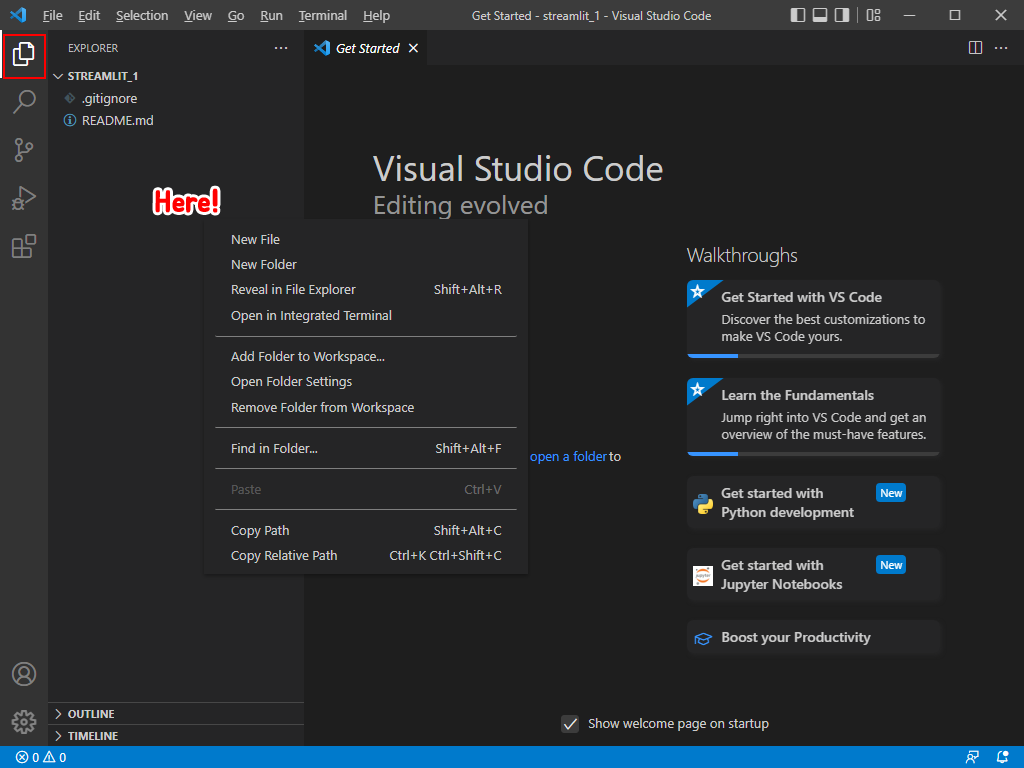Viewport: 1024px width, 768px height.
Task: Collapse the STREAMLIT_1 folder section
Action: pyautogui.click(x=176, y=76)
